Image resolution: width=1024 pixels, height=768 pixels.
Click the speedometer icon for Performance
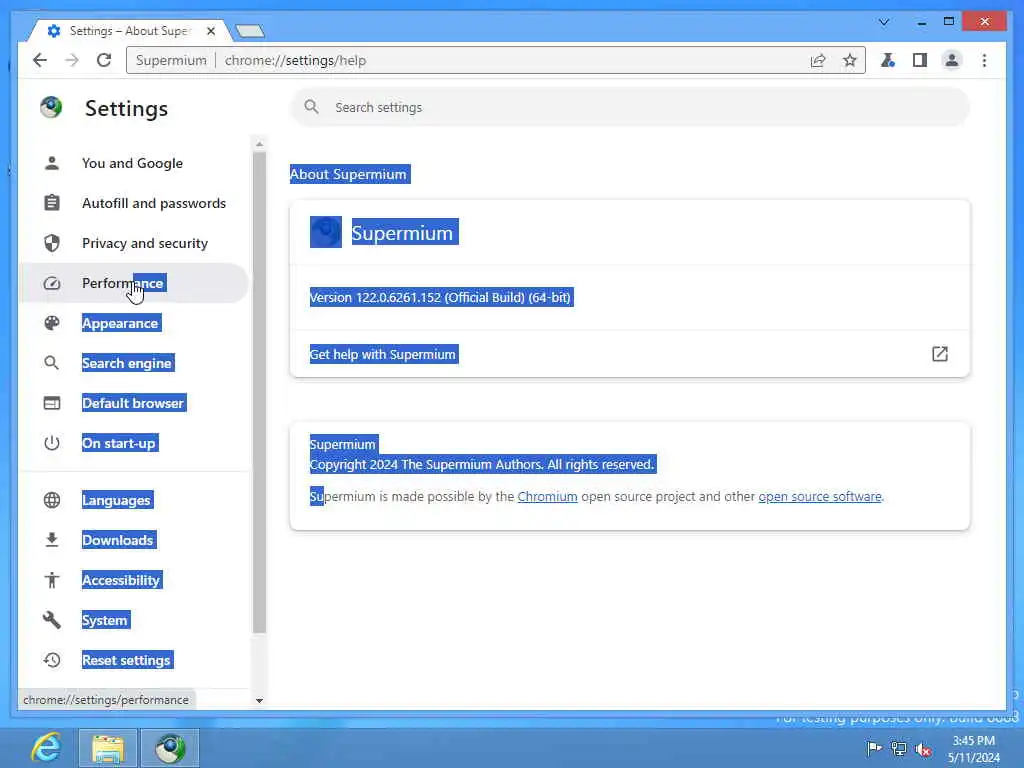click(52, 283)
